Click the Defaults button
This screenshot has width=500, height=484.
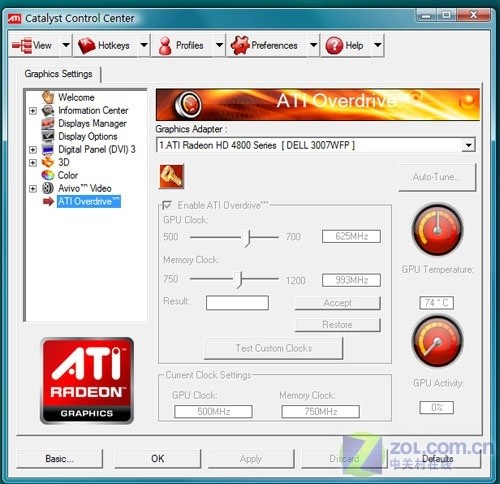437,459
